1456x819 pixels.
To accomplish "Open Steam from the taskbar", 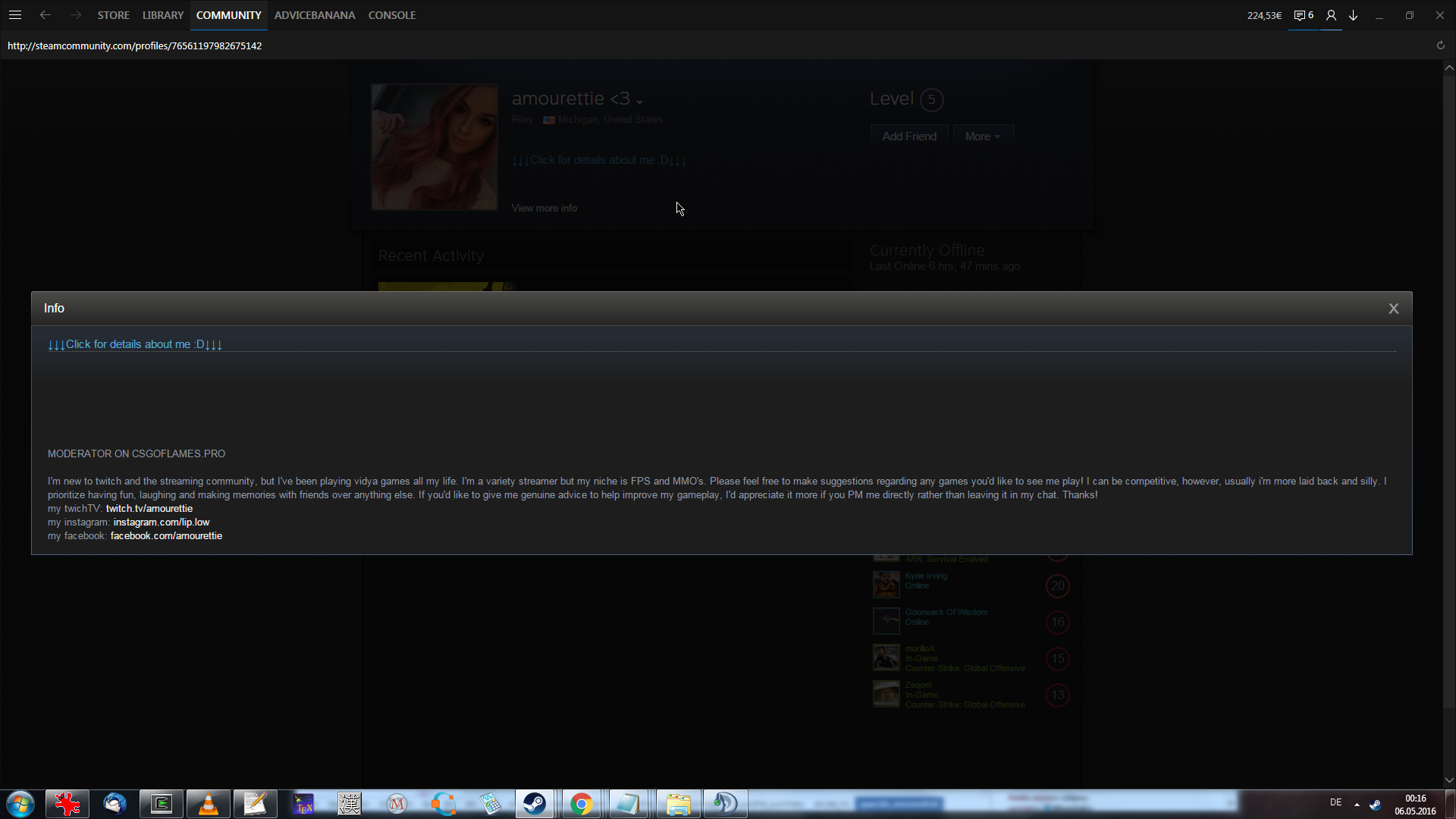I will point(535,804).
